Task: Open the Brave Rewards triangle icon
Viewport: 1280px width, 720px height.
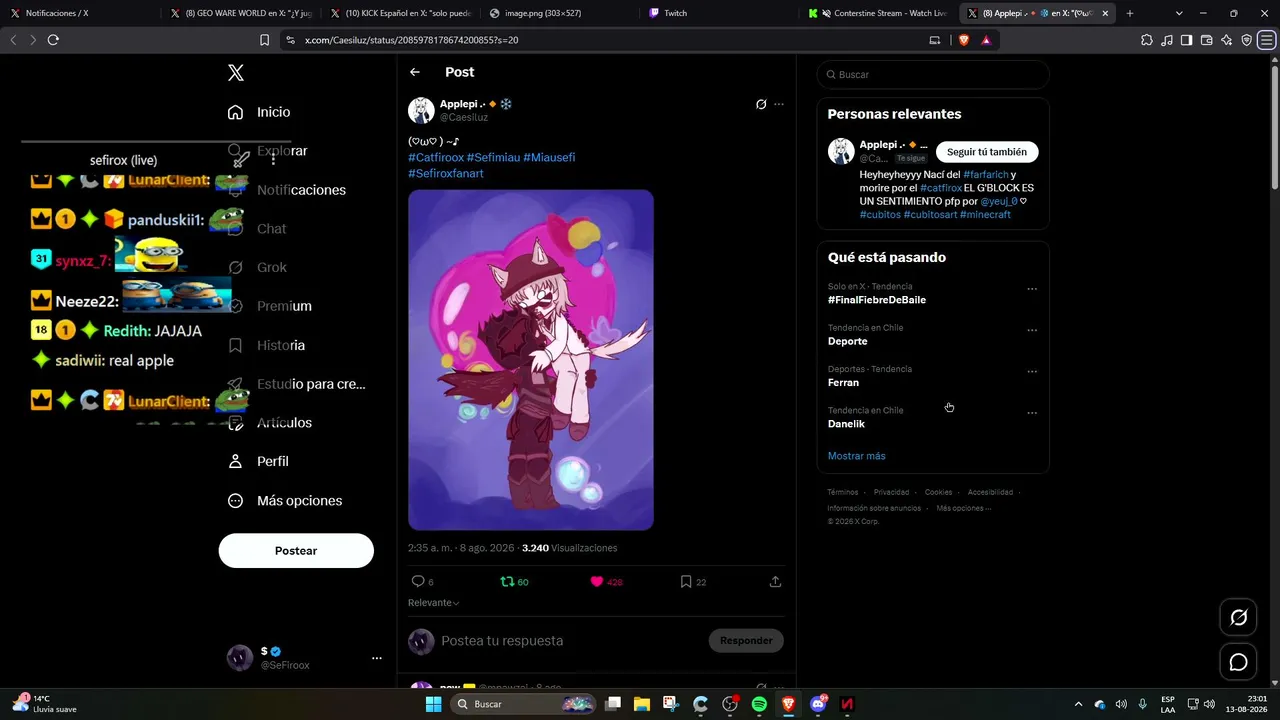Action: 986,40
